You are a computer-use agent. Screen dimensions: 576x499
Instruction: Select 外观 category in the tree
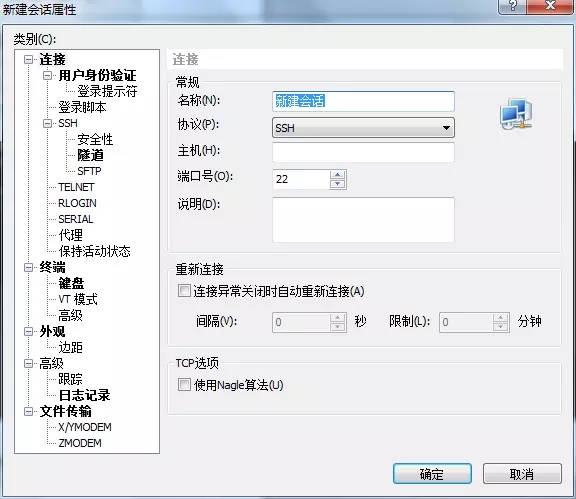52,331
